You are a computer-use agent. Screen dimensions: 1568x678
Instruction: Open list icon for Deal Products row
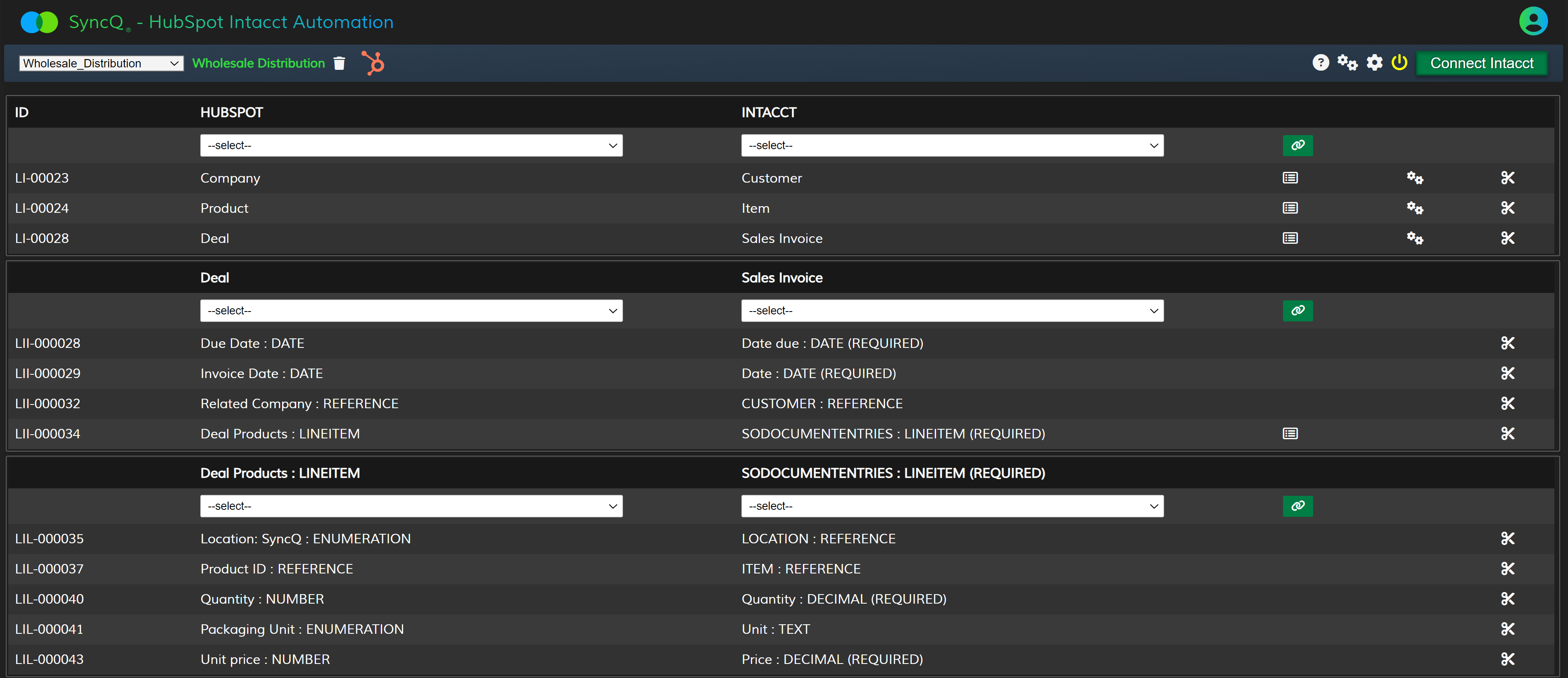click(x=1290, y=434)
